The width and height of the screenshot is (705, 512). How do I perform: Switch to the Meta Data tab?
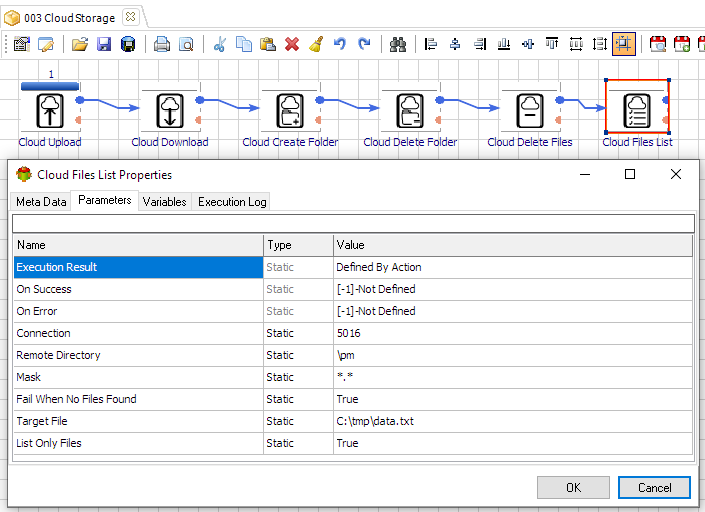(x=41, y=202)
